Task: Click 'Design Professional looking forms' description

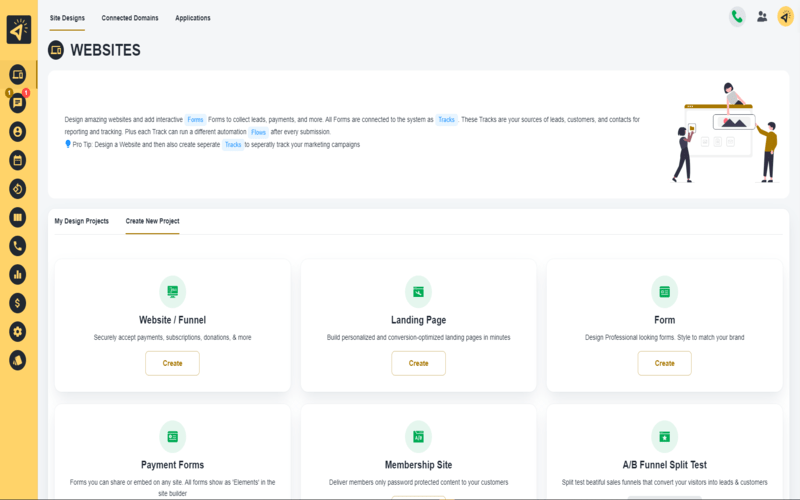Action: [x=664, y=337]
